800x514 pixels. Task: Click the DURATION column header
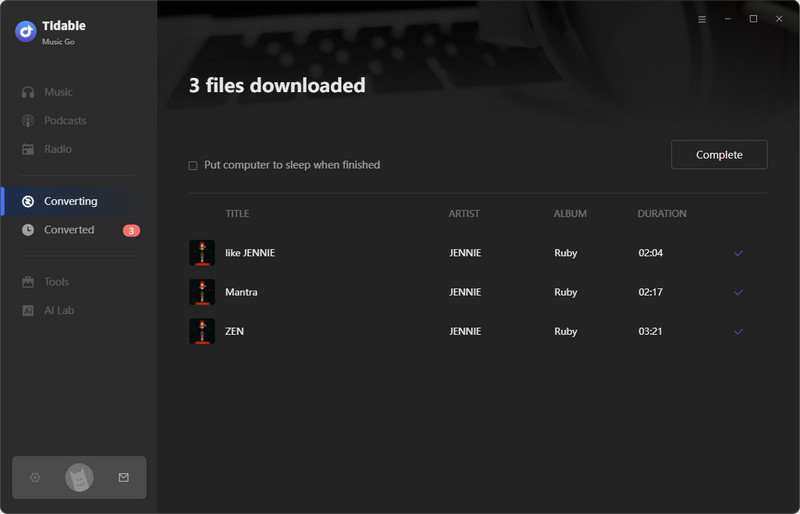[x=662, y=213]
